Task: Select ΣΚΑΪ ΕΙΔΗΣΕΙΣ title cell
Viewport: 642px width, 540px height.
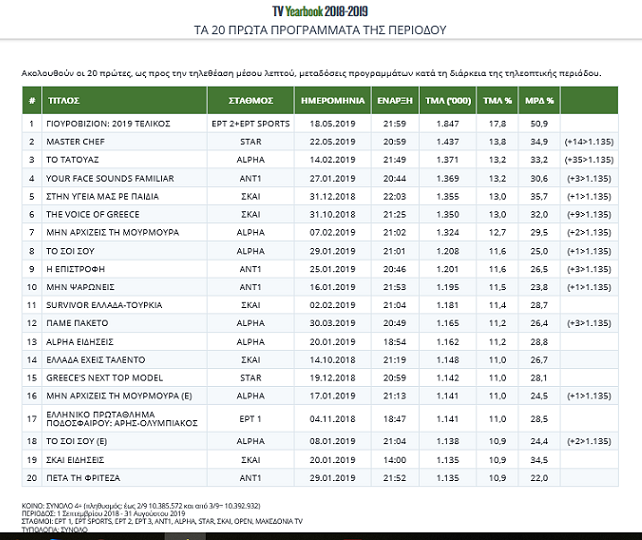Action: click(124, 460)
